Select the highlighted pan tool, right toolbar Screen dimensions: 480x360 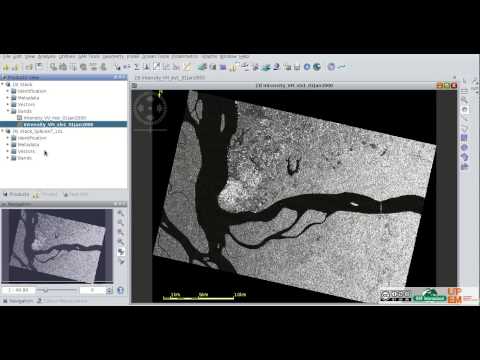pyautogui.click(x=465, y=109)
